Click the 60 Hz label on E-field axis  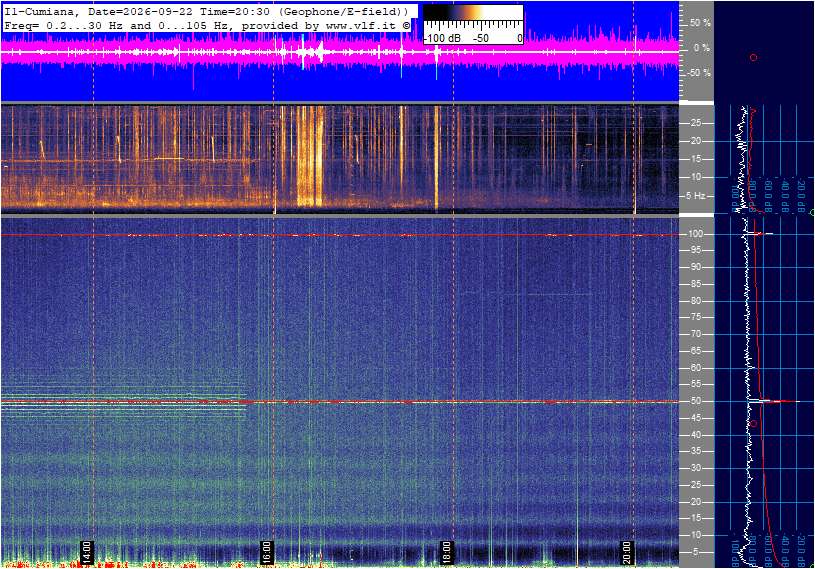(695, 368)
